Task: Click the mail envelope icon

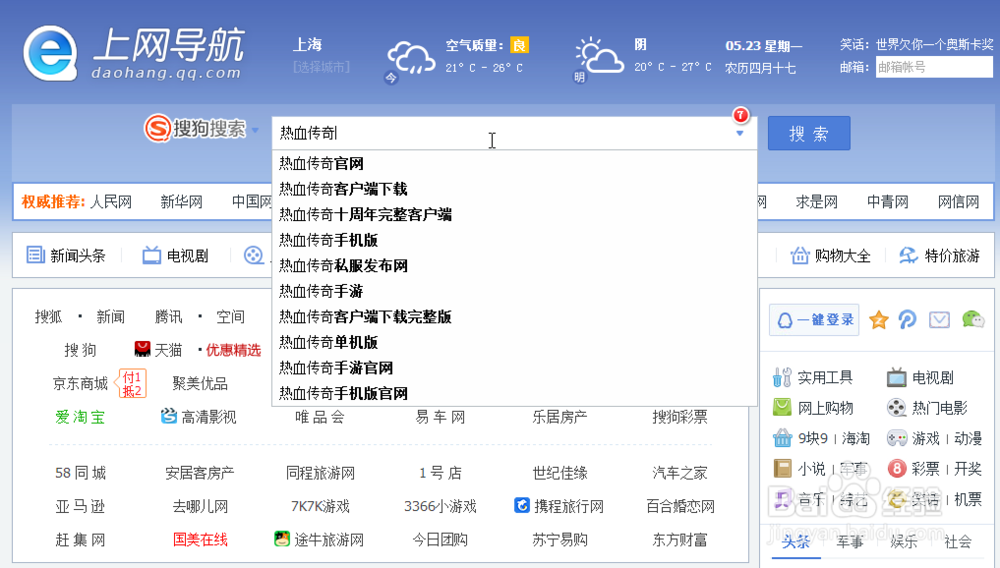Action: pyautogui.click(x=939, y=319)
